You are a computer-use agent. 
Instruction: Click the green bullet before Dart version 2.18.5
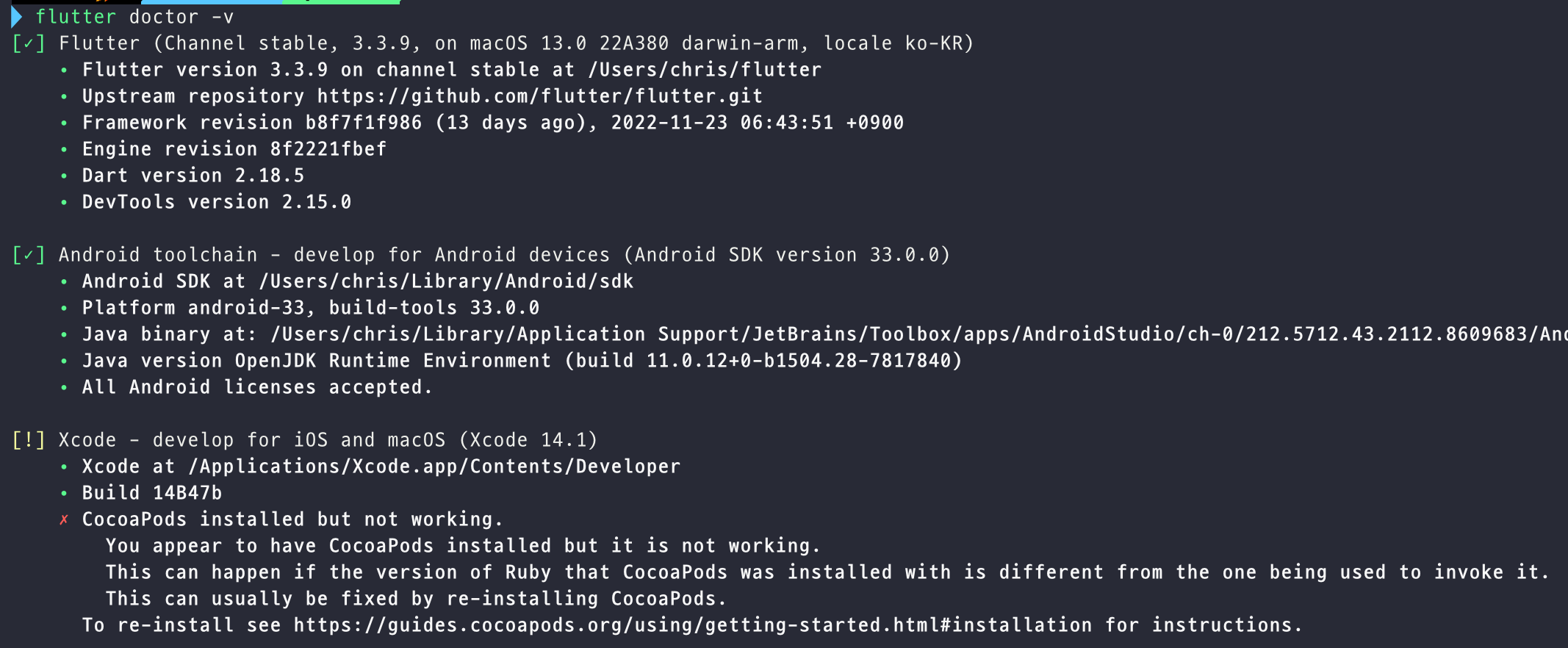click(x=64, y=176)
